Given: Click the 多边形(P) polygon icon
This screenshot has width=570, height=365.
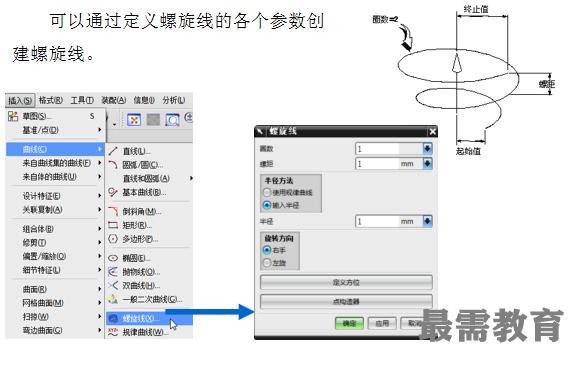Looking at the screenshot, I should pyautogui.click(x=113, y=239).
